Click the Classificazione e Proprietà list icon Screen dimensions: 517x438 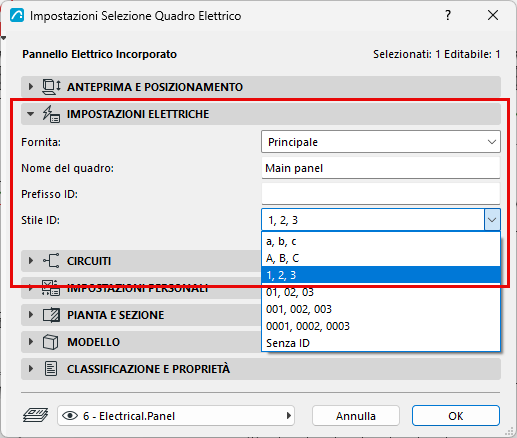pos(51,369)
